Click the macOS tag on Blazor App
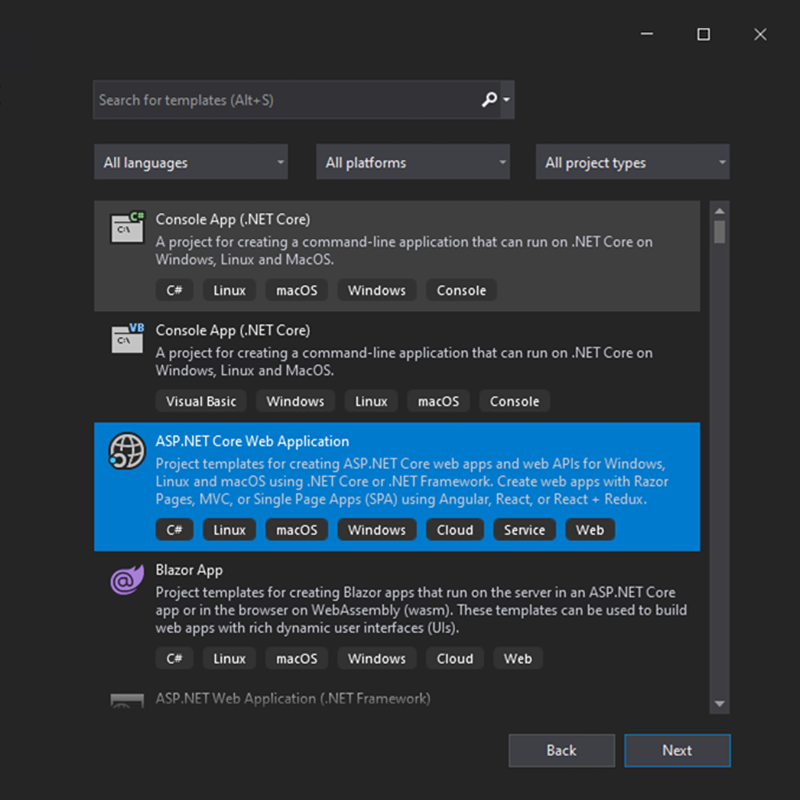The width and height of the screenshot is (800, 800). click(x=296, y=659)
